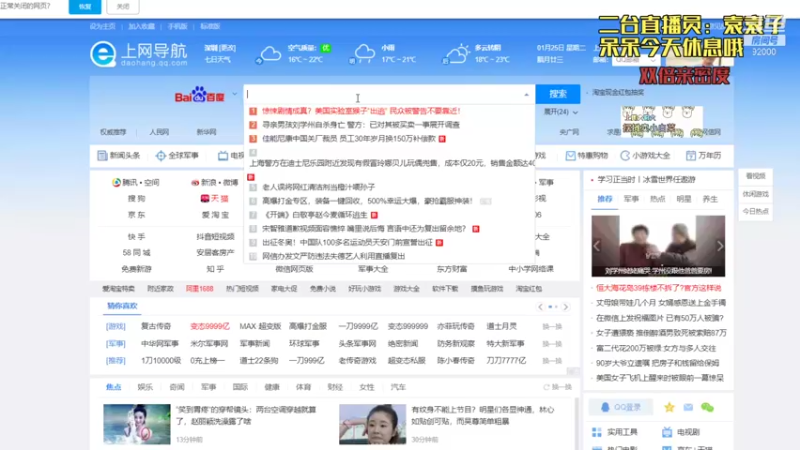The width and height of the screenshot is (800, 450).
Task: Open the woman portrait news thumbnail
Action: pyautogui.click(x=372, y=424)
